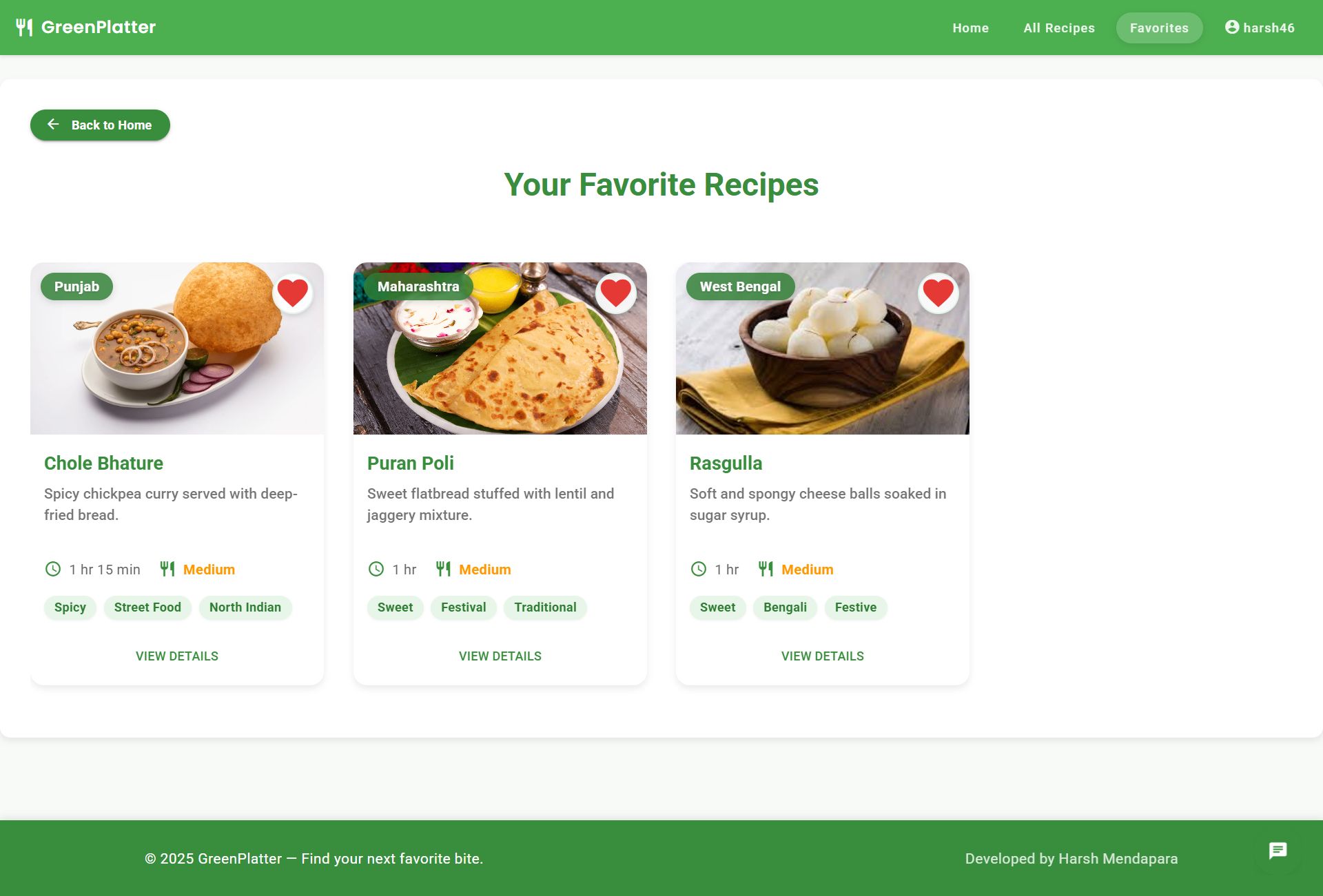The height and width of the screenshot is (896, 1323).
Task: Open the chat bubble icon in footer
Action: click(1278, 851)
